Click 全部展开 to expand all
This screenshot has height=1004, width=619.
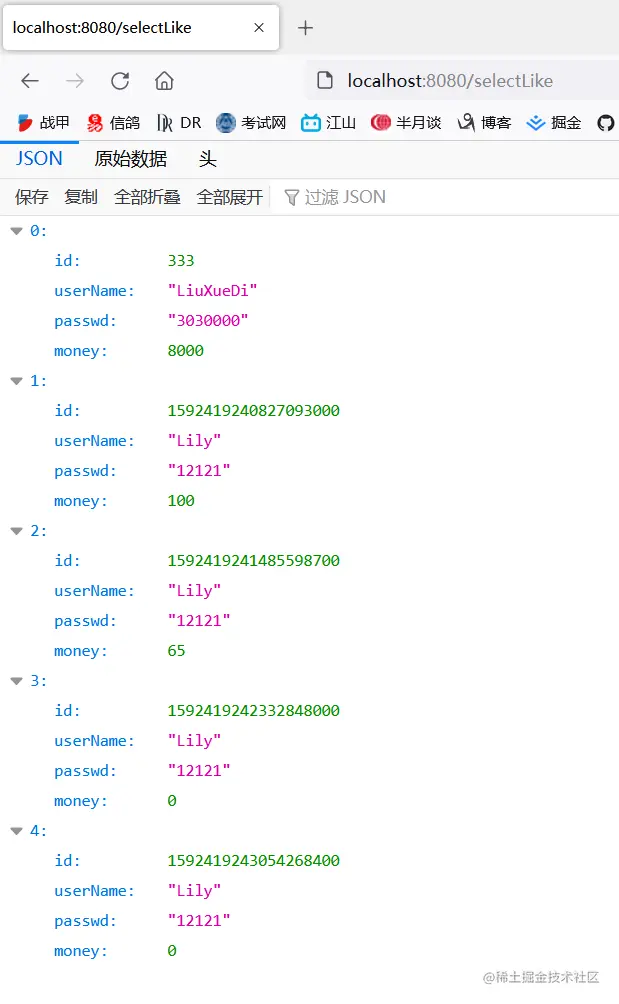(230, 197)
